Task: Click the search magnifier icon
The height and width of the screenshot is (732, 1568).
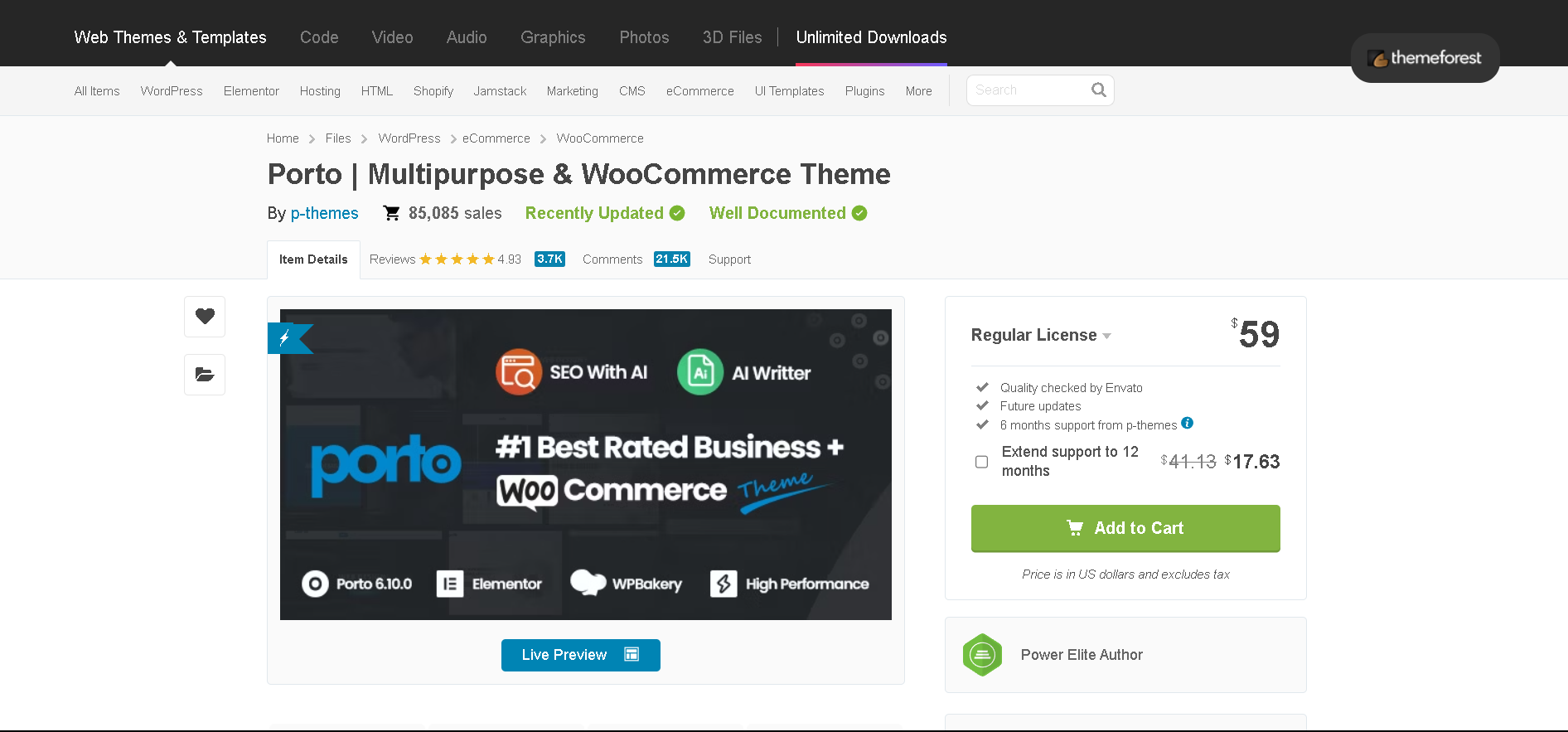Action: coord(1098,90)
